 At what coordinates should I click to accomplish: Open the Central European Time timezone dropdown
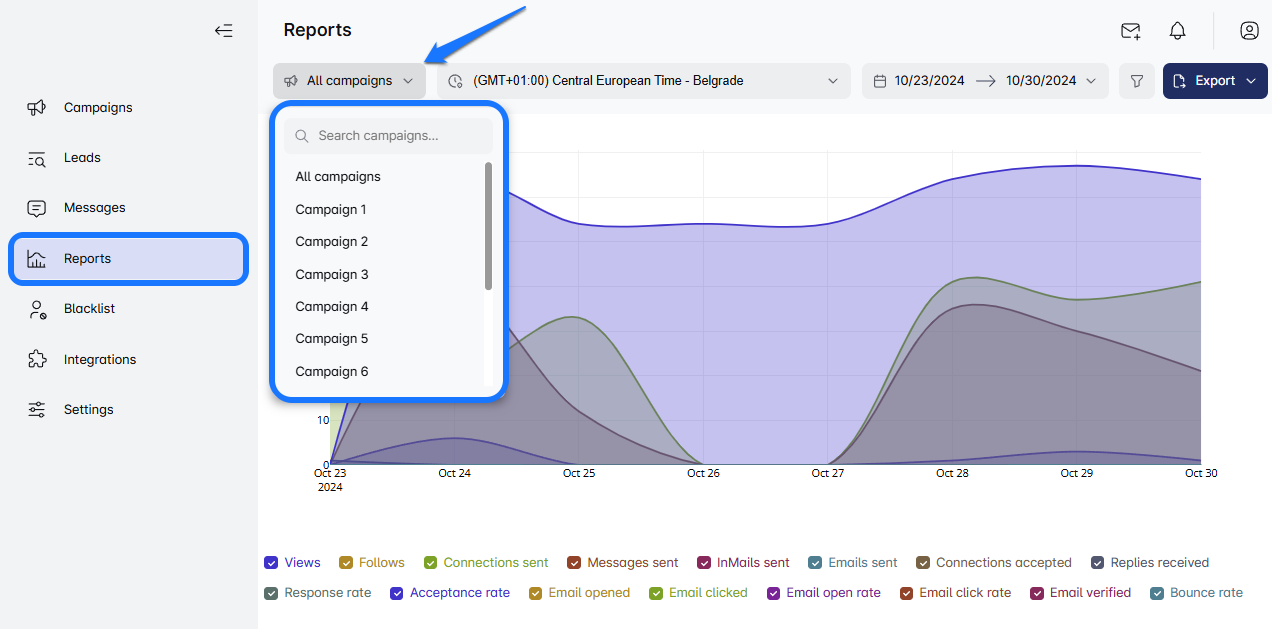pos(643,81)
